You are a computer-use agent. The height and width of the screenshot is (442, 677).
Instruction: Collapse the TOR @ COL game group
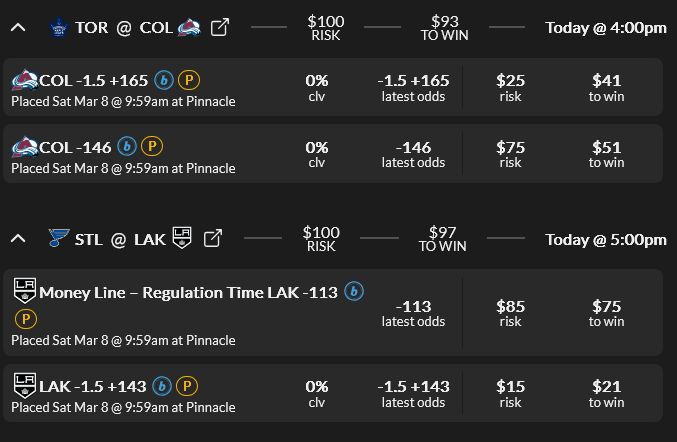18,28
